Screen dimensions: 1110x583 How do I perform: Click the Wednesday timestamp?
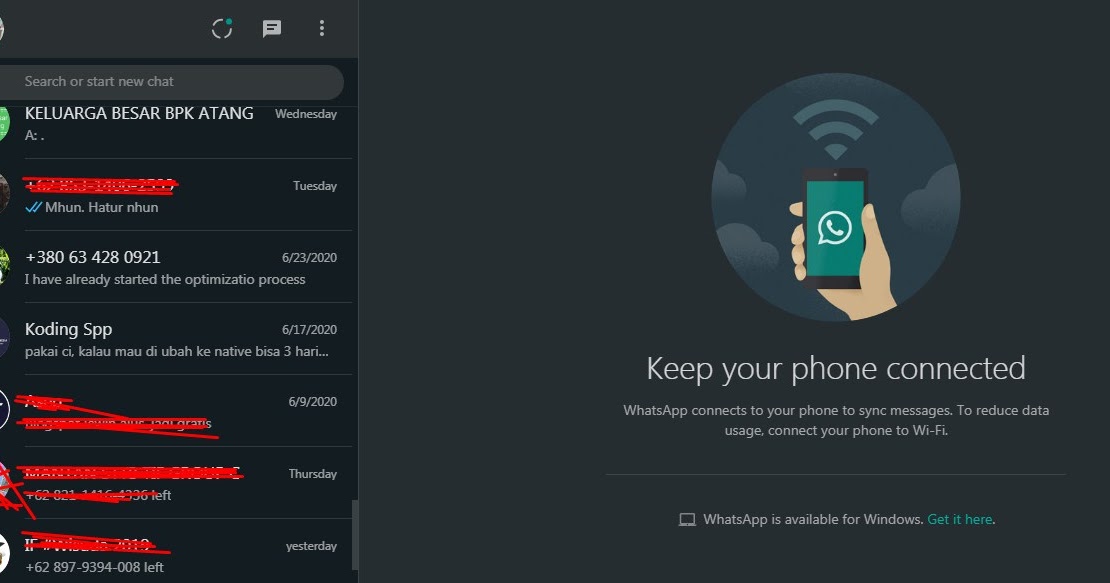(x=306, y=114)
